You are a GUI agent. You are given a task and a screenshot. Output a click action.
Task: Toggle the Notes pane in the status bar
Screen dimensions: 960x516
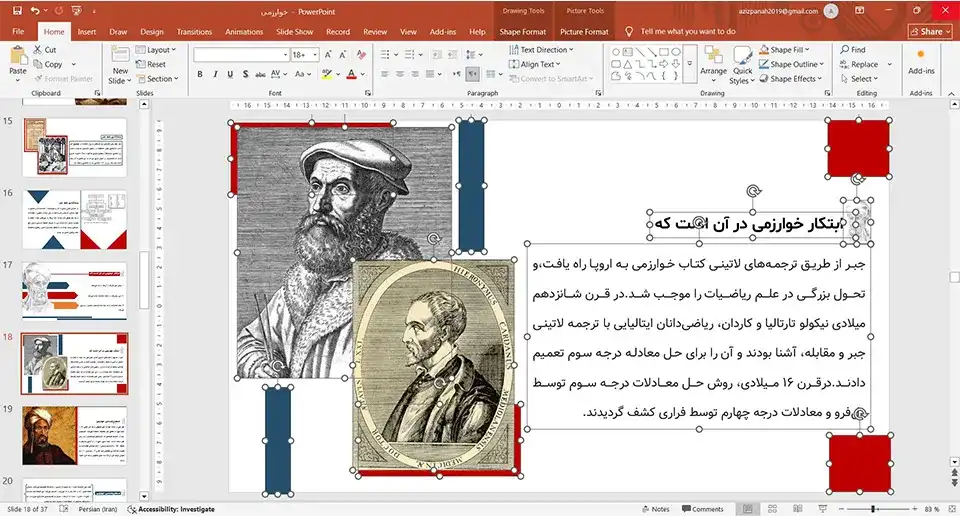coord(656,509)
